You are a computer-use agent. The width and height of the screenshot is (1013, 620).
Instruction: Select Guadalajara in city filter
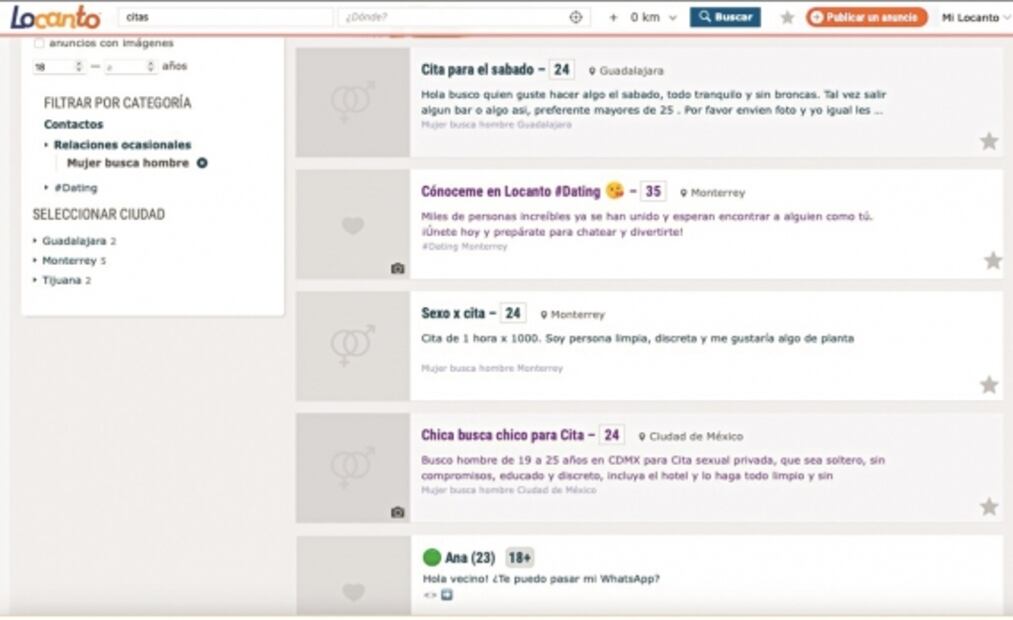[73, 241]
